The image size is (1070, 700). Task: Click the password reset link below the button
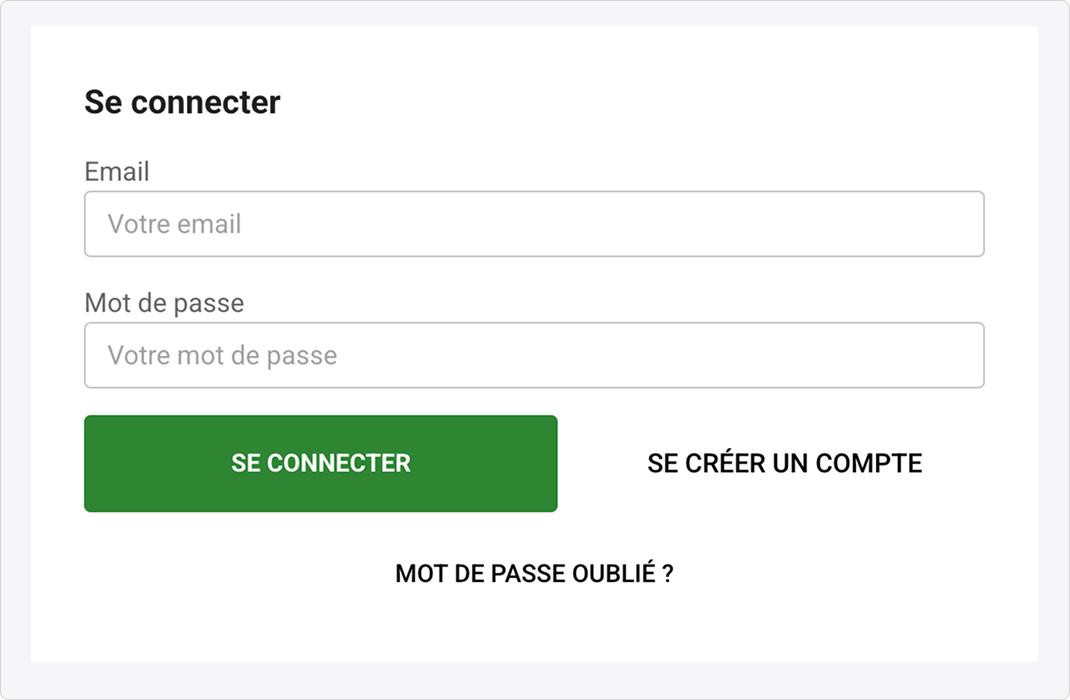535,574
